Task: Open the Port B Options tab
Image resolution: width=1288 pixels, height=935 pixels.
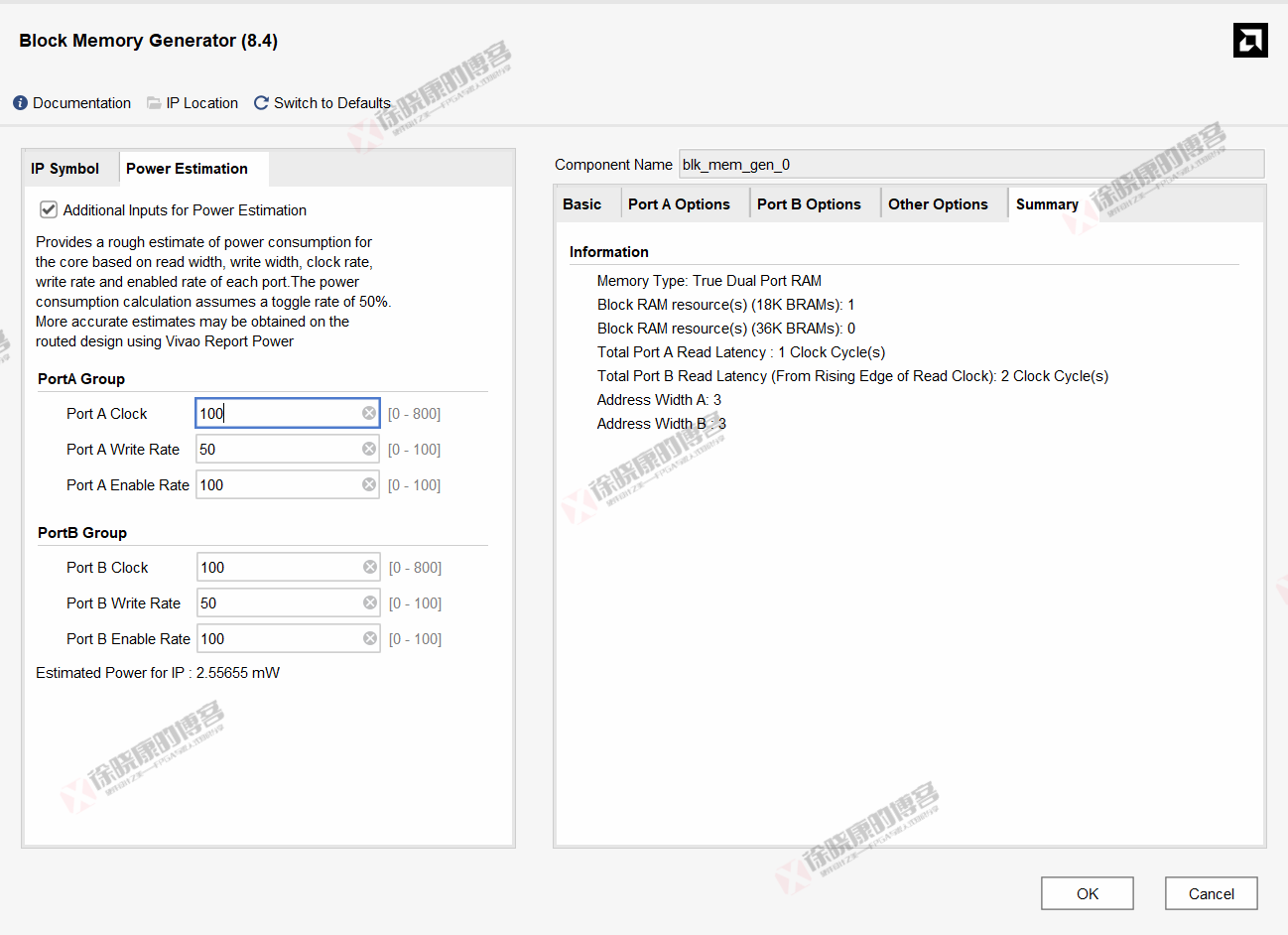Action: point(809,203)
